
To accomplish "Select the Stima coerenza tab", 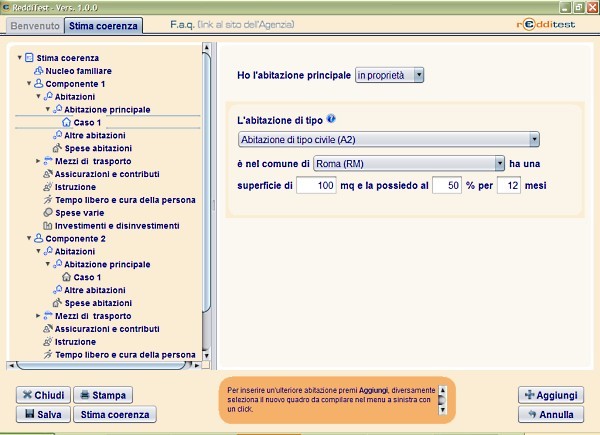I will point(103,26).
